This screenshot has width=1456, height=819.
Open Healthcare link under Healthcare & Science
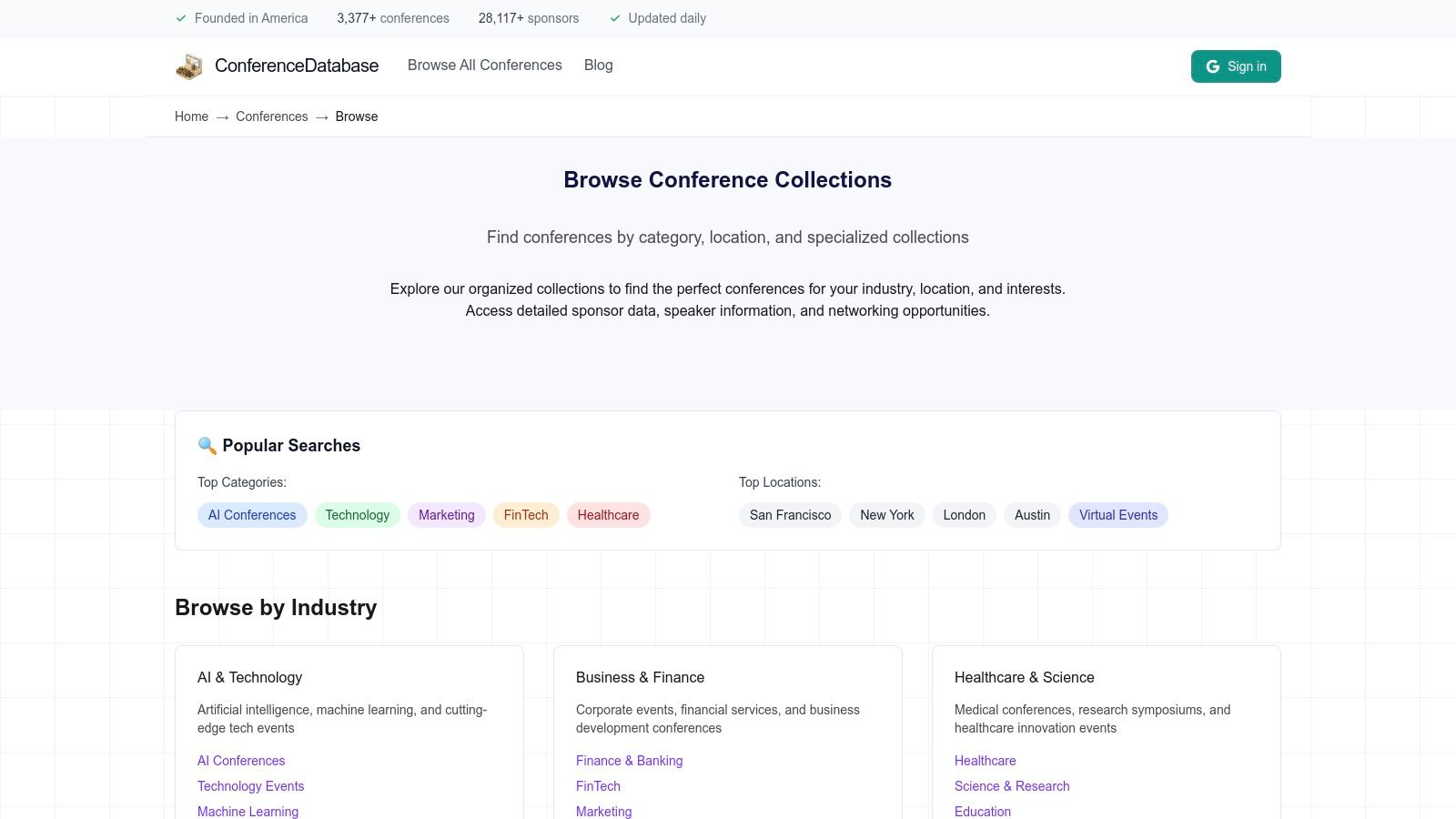pos(986,761)
